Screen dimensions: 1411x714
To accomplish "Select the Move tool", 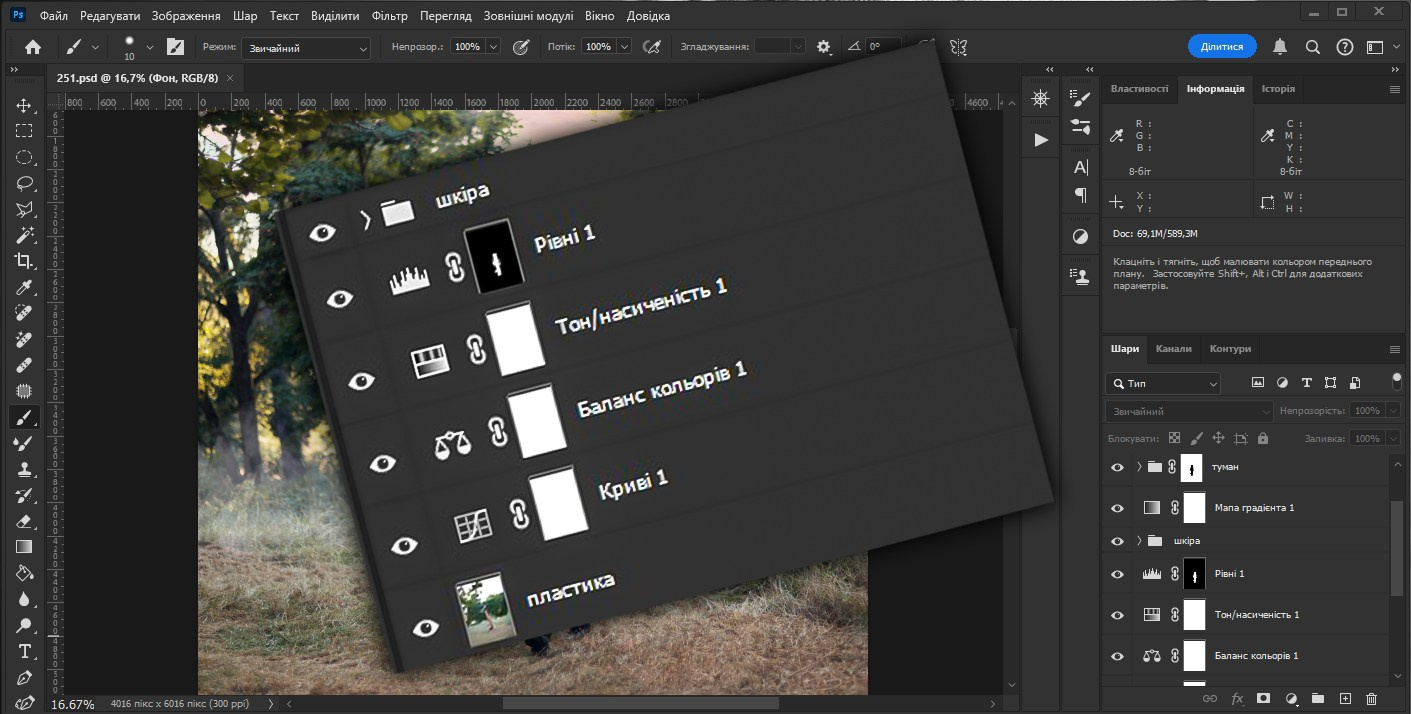I will click(24, 105).
